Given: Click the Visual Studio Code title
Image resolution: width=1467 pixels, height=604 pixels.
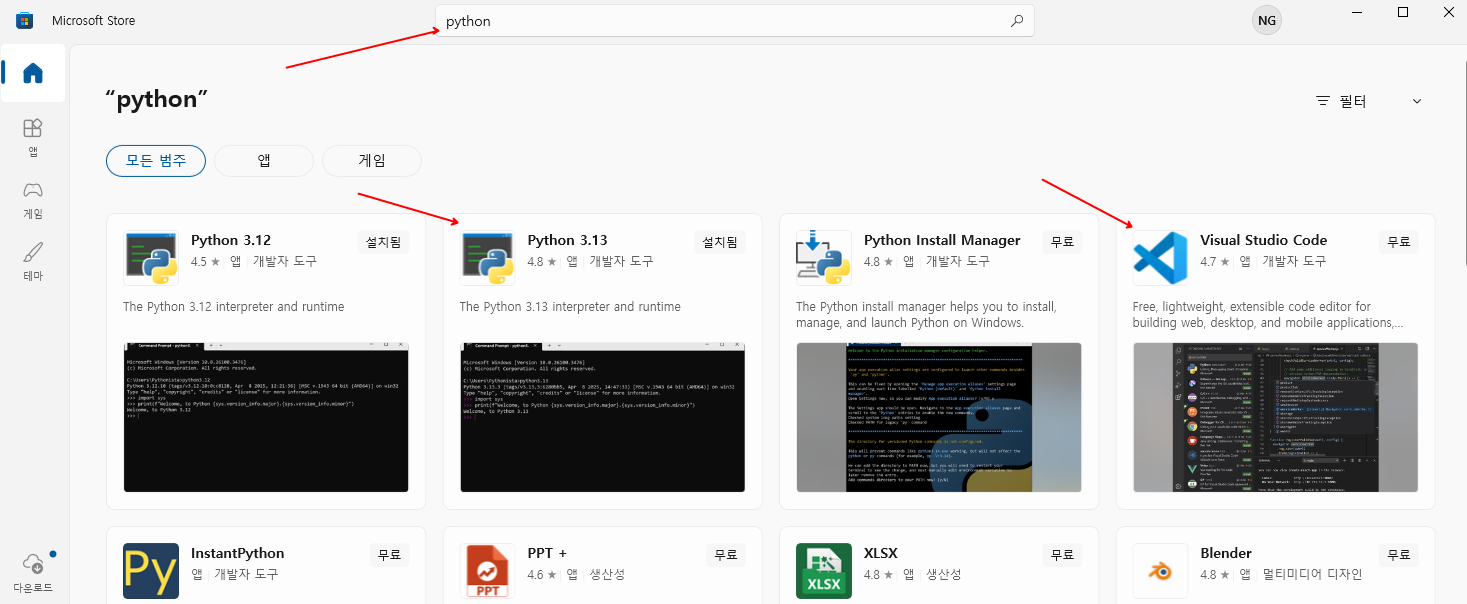Looking at the screenshot, I should pyautogui.click(x=1263, y=240).
